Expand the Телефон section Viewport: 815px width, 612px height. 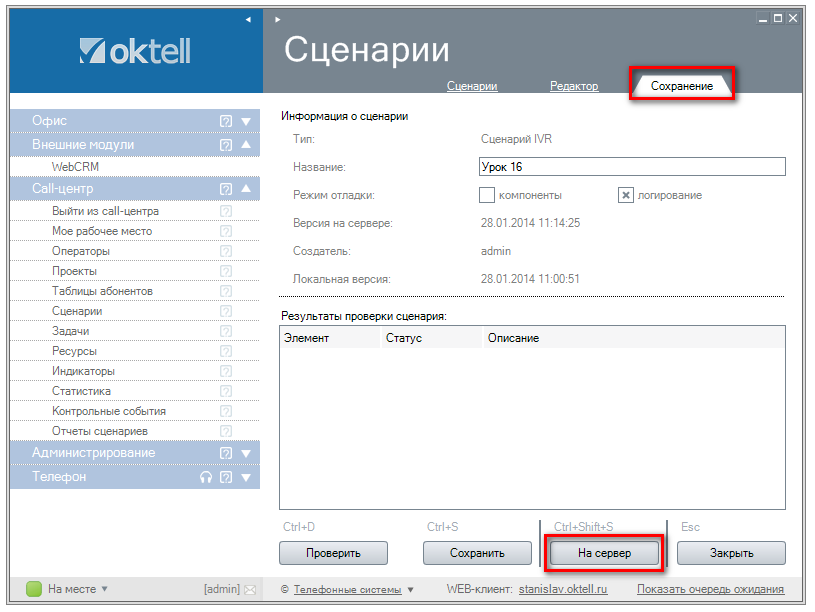pos(245,477)
